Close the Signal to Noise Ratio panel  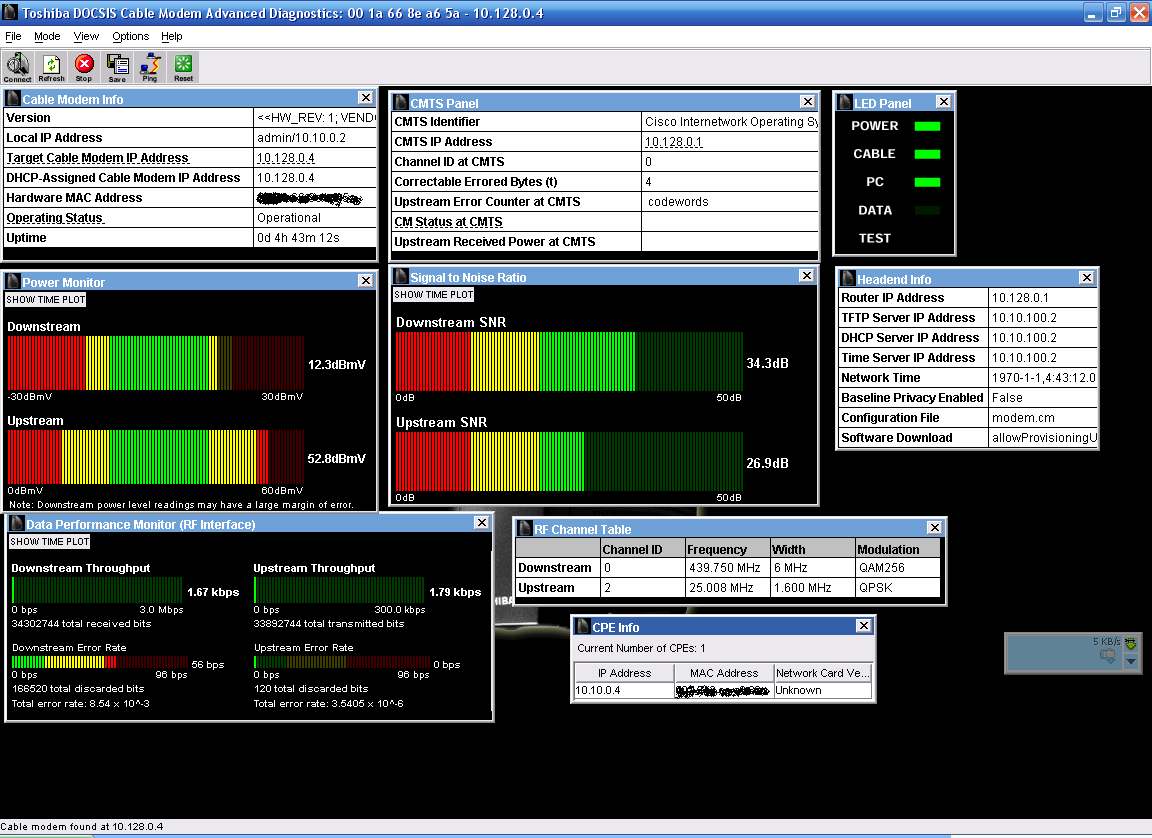(807, 275)
